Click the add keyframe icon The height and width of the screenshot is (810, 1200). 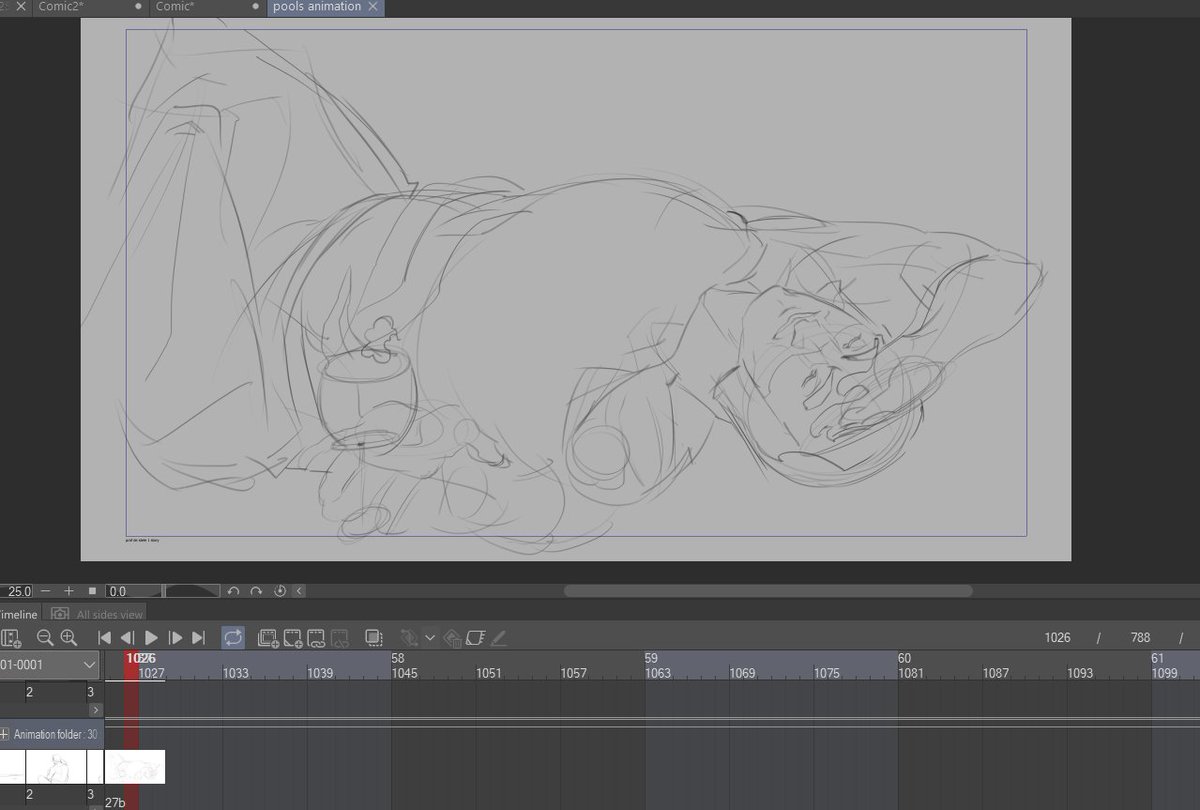[x=408, y=637]
